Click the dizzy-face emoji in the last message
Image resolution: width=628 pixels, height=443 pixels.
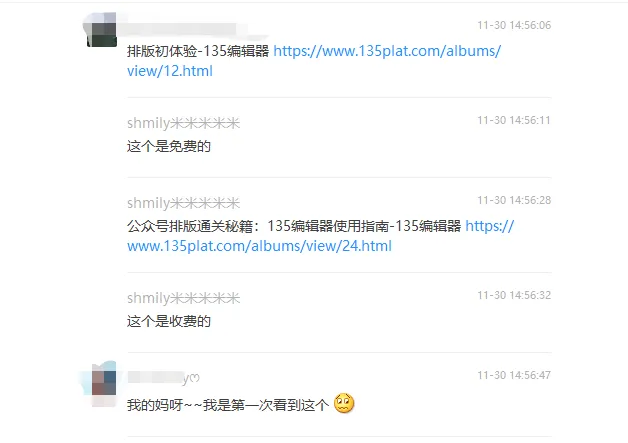point(344,403)
